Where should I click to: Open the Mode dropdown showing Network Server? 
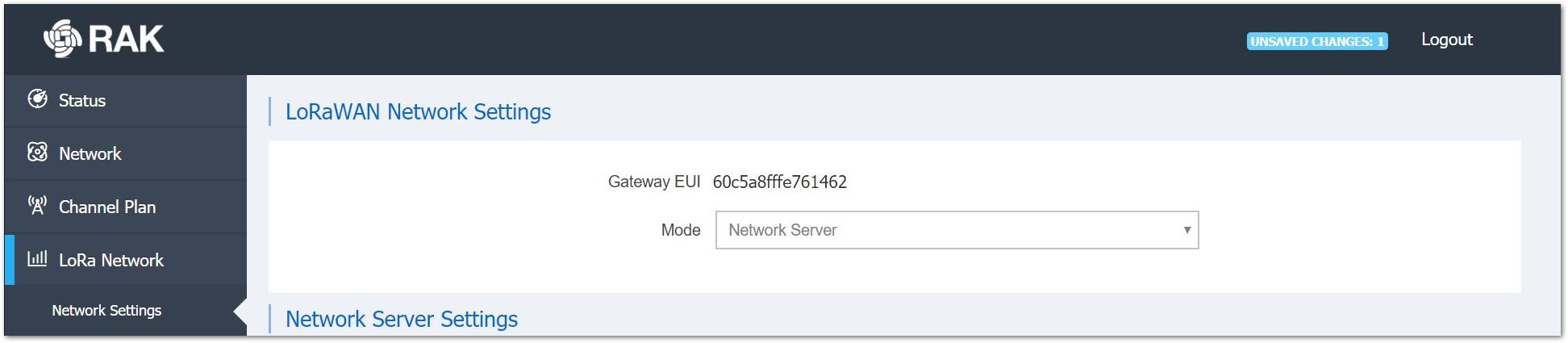coord(957,230)
